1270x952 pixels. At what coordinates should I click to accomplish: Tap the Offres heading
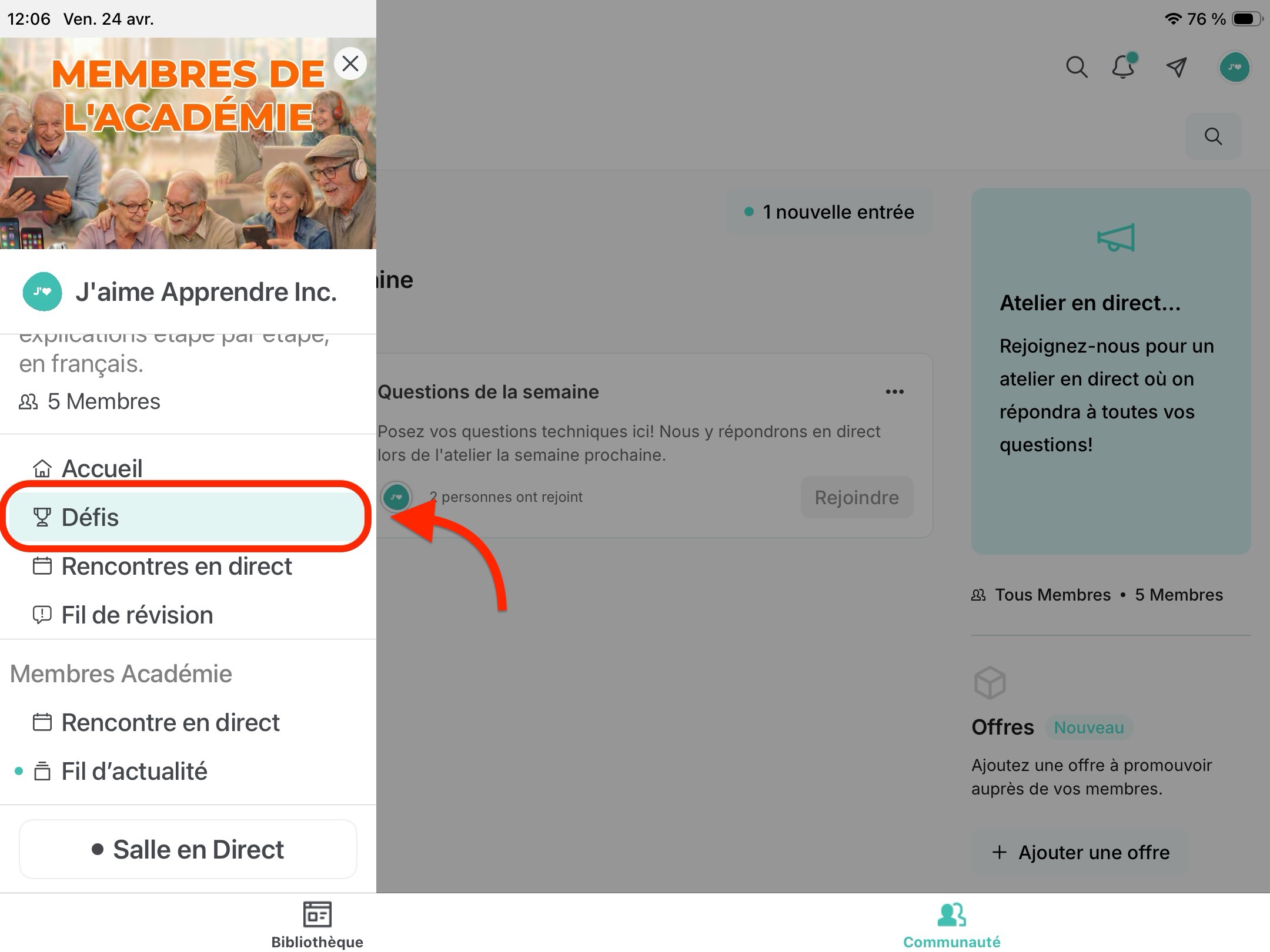1002,728
